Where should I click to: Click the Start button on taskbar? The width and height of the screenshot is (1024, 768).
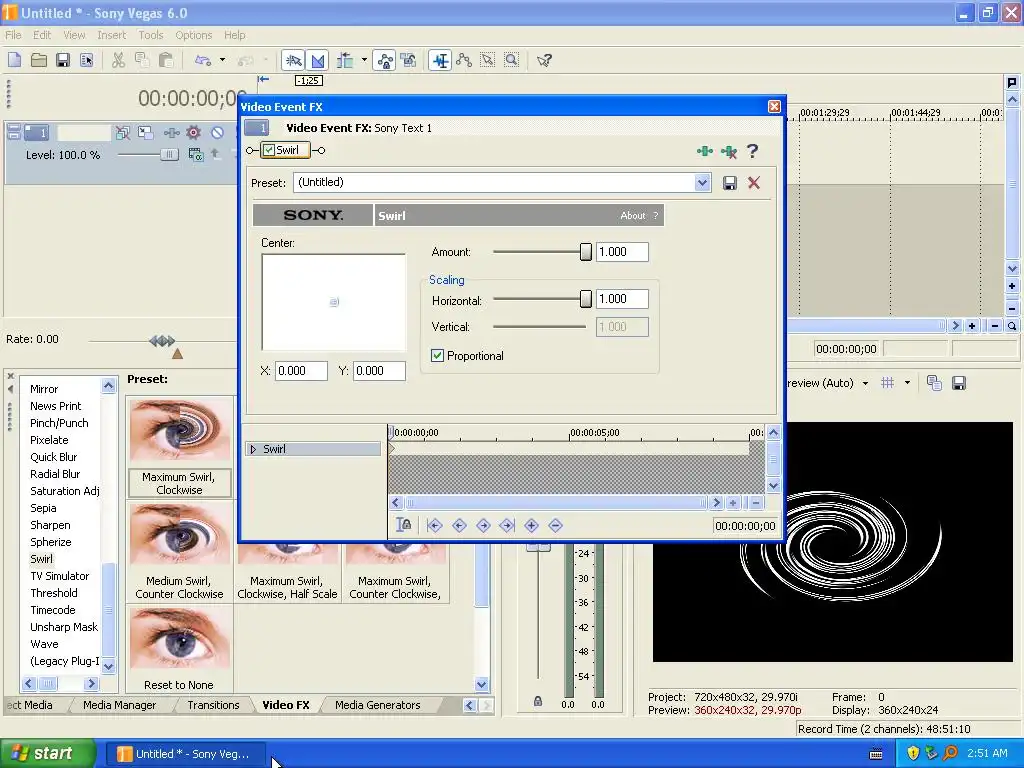pos(47,754)
